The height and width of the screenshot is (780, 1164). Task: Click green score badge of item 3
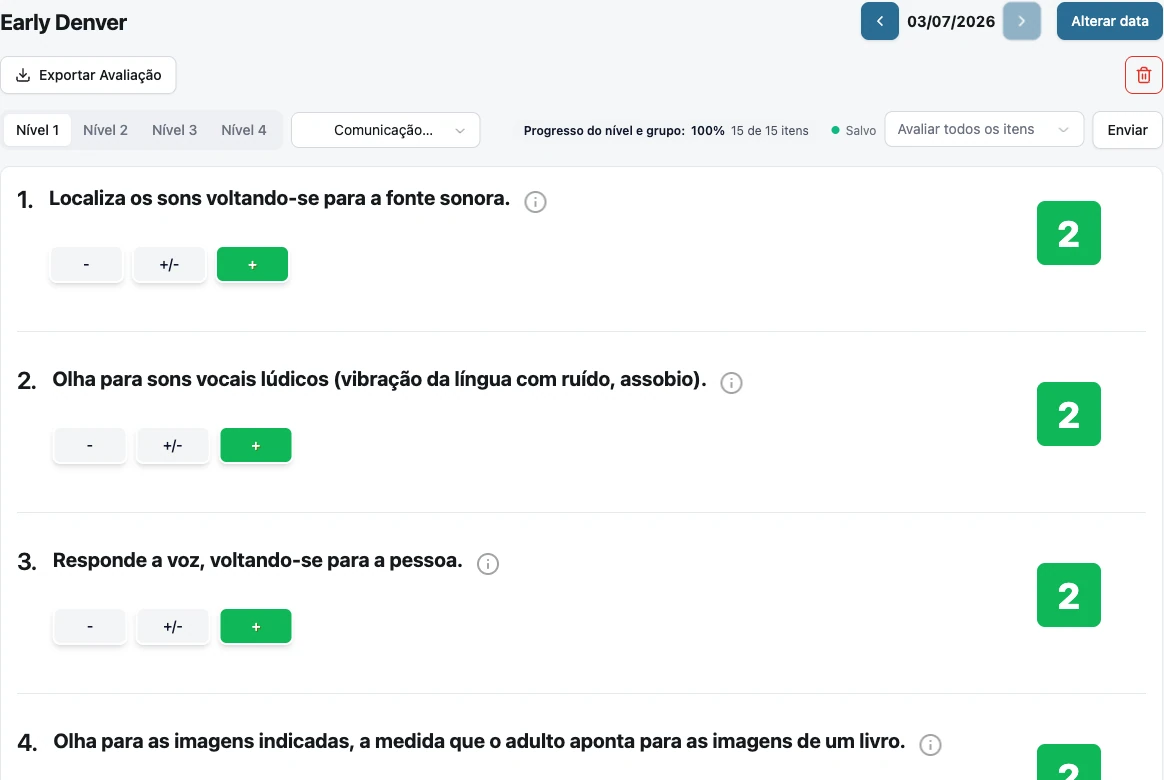click(1068, 595)
